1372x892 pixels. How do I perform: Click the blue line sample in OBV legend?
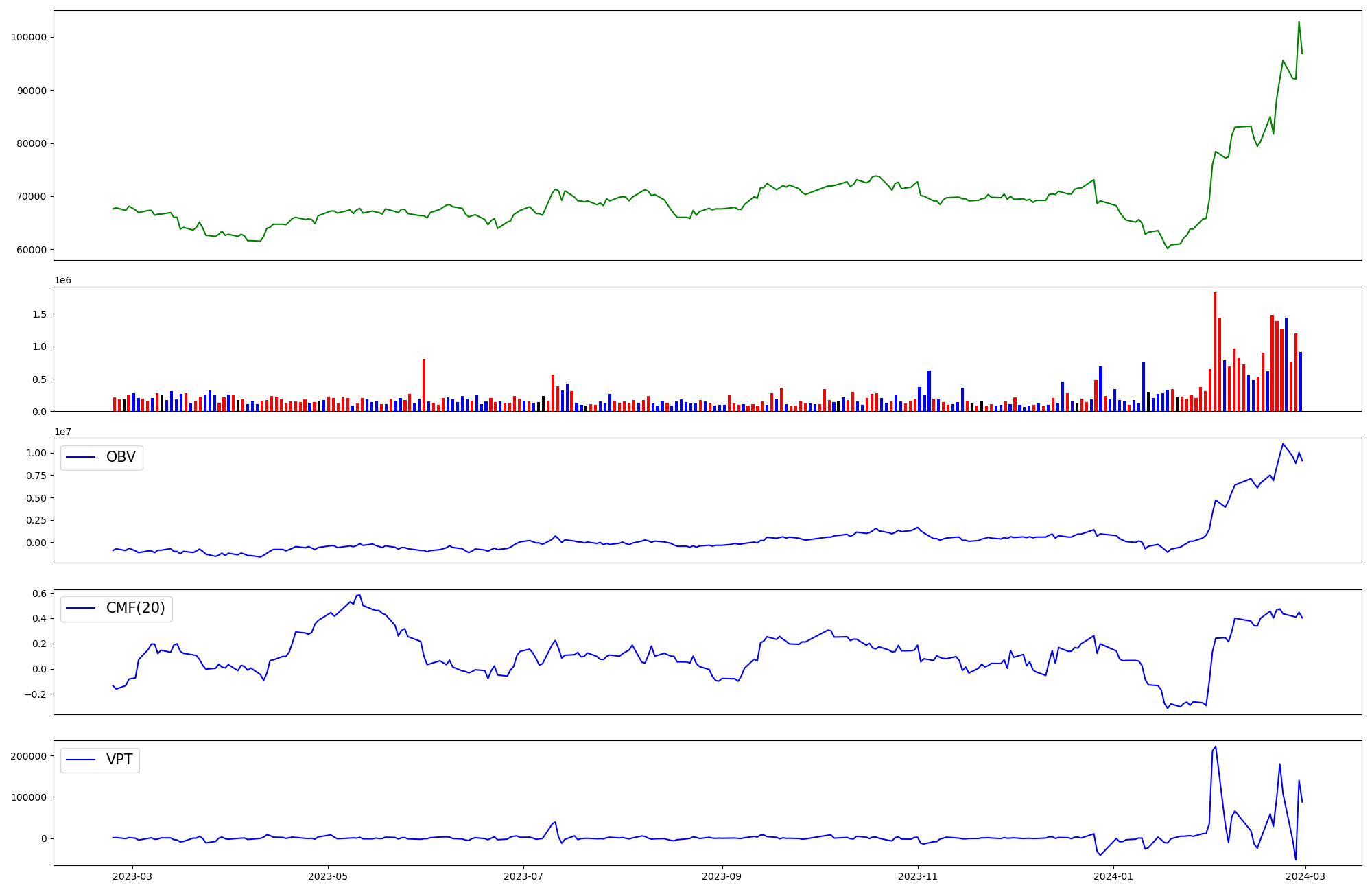80,458
